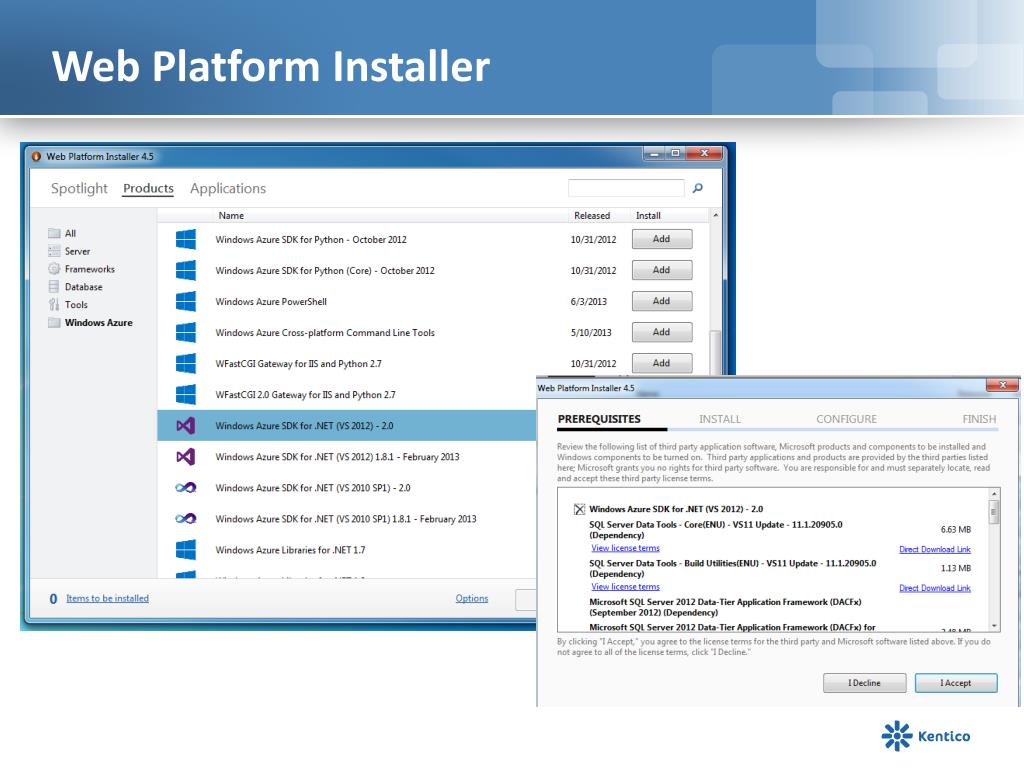
Task: Open the Items to be installed link
Action: 107,598
